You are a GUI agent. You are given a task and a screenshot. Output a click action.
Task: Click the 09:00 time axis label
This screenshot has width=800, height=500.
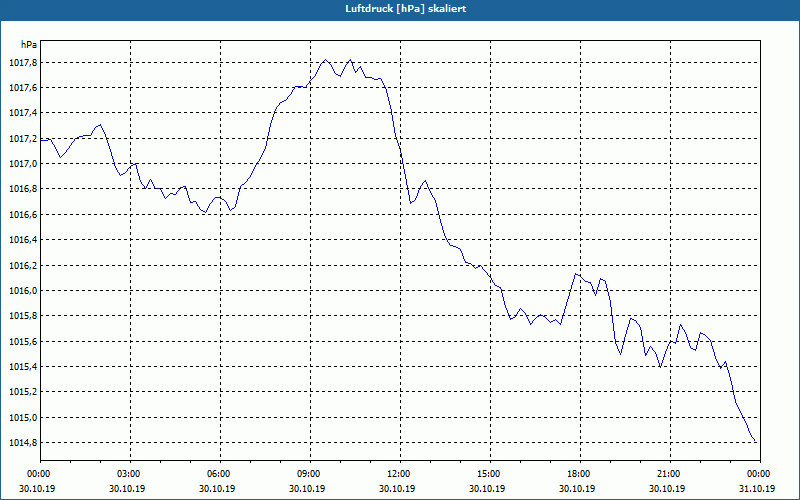(x=309, y=474)
